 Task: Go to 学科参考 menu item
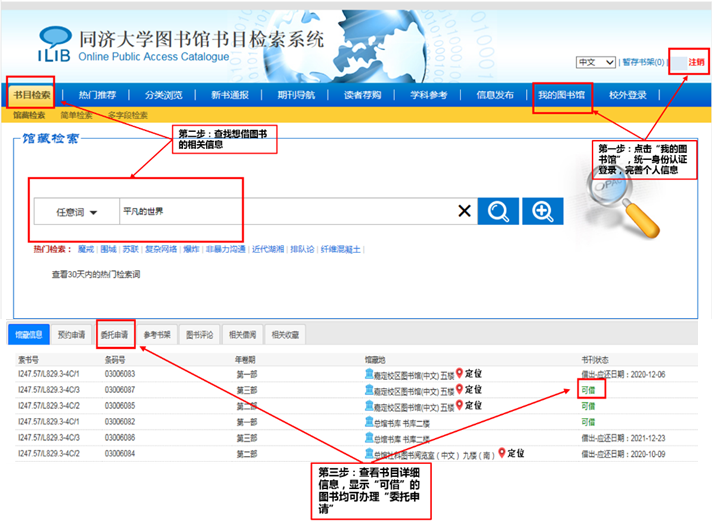[429, 95]
